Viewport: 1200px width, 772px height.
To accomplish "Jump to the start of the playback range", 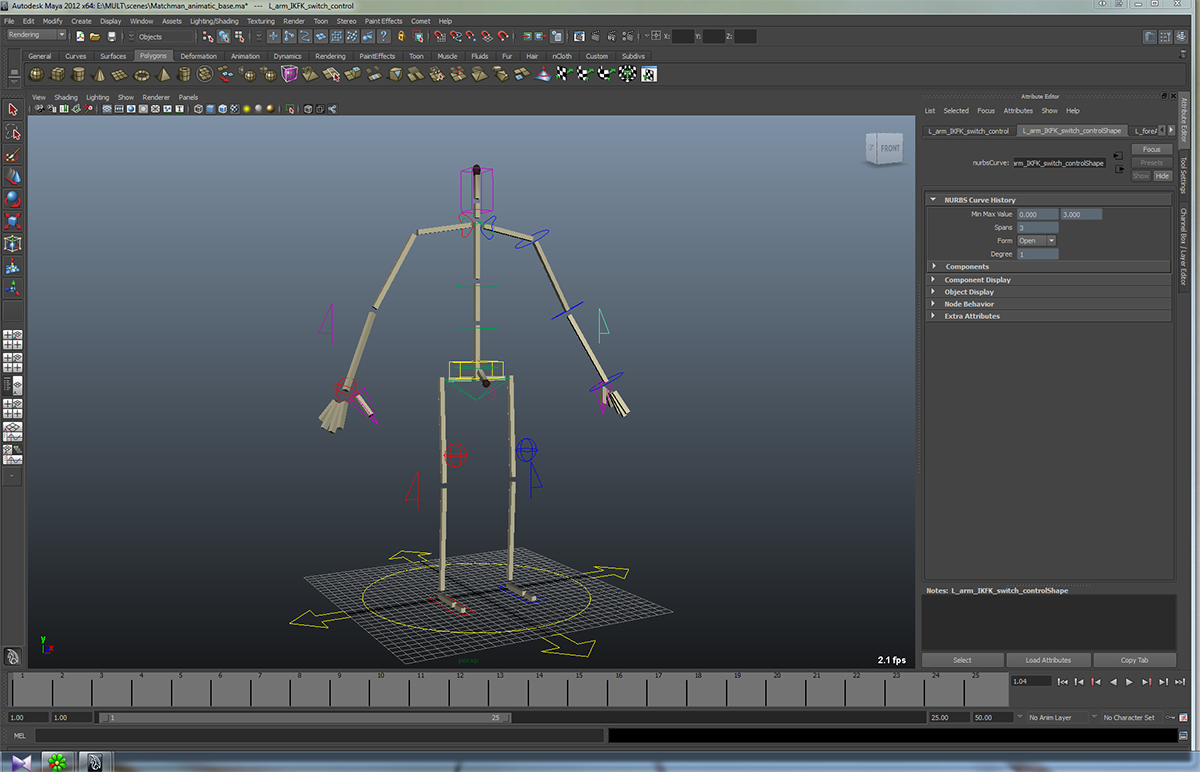I will [x=1062, y=681].
